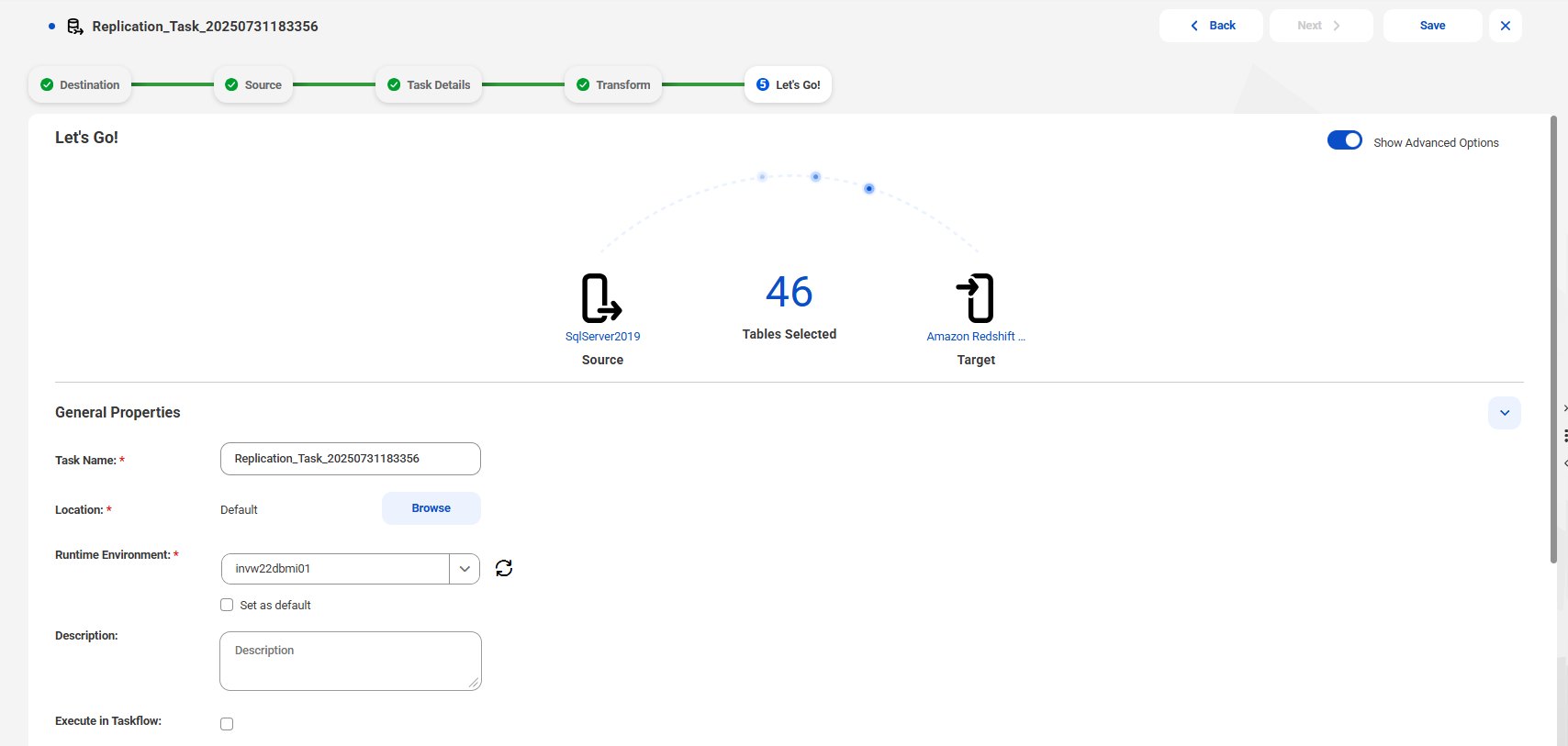Click the SqlServer2019 source connection icon
The height and width of the screenshot is (746, 1568).
pos(602,298)
